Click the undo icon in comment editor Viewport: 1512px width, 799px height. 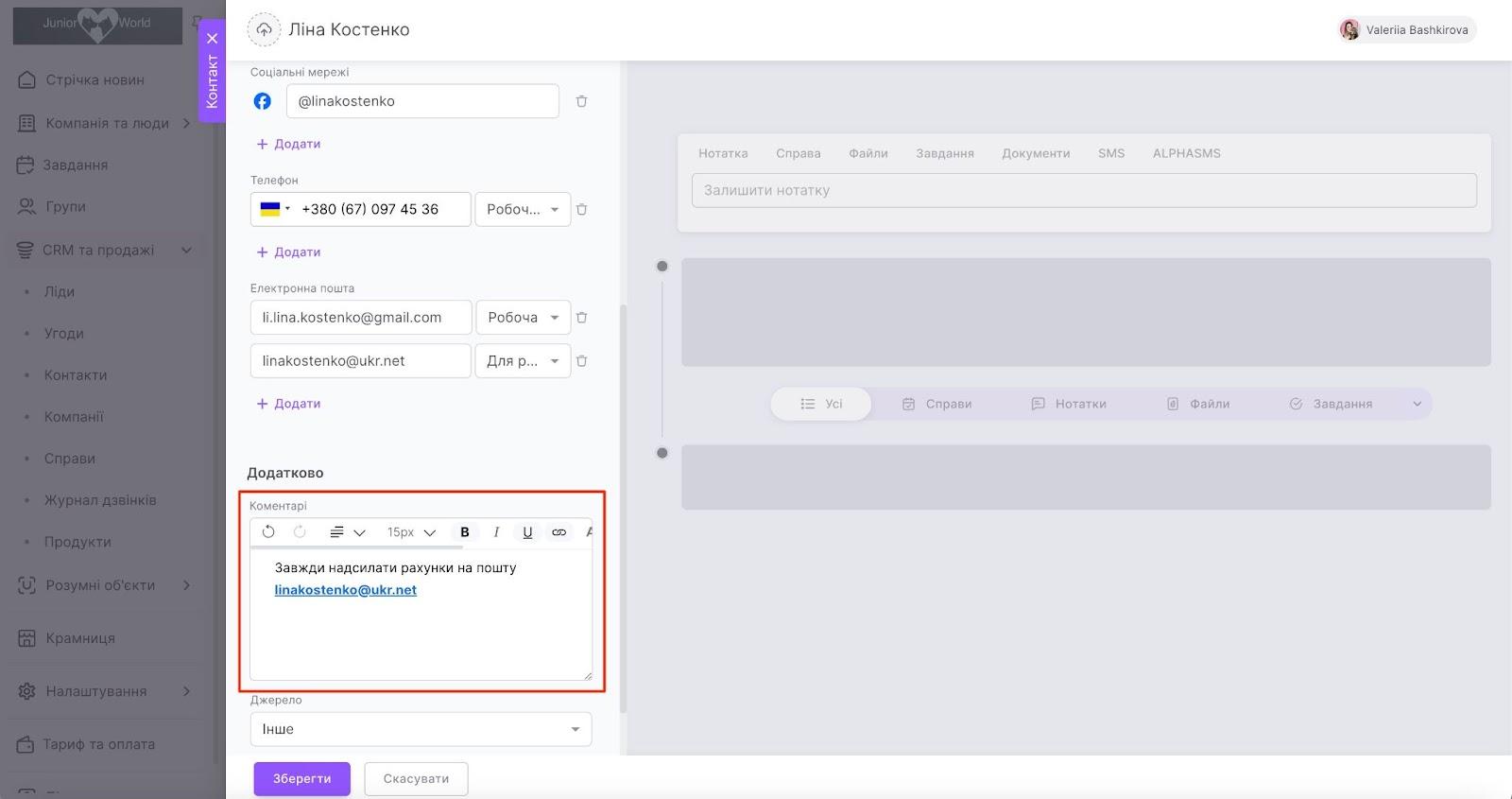[268, 532]
